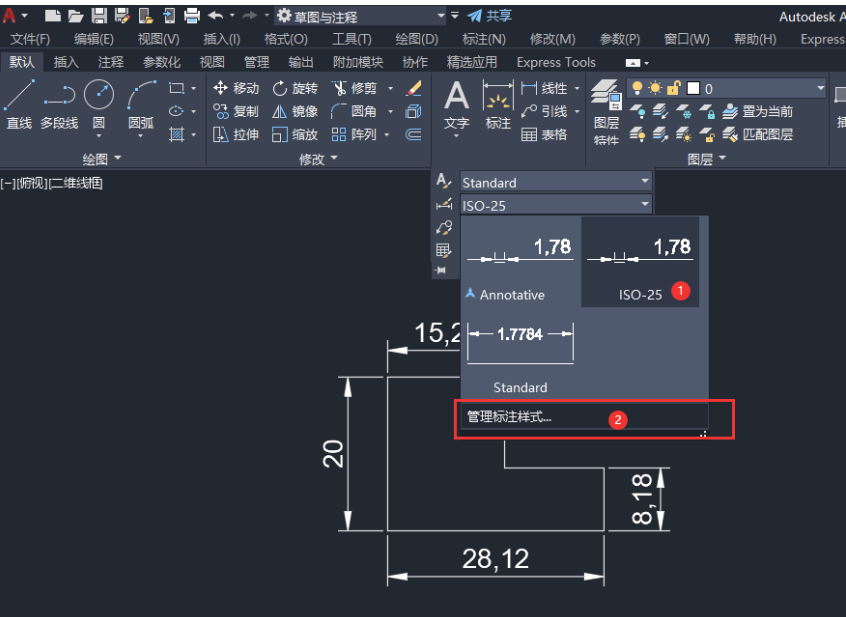Click the 文字 (Text) big A tool

456,106
